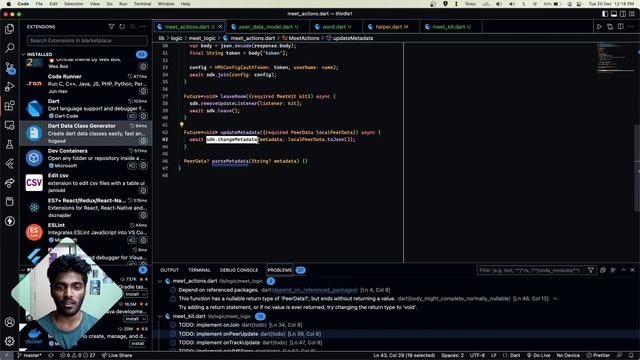The image size is (640, 360).
Task: Click Go Live in status bar
Action: click(538, 356)
